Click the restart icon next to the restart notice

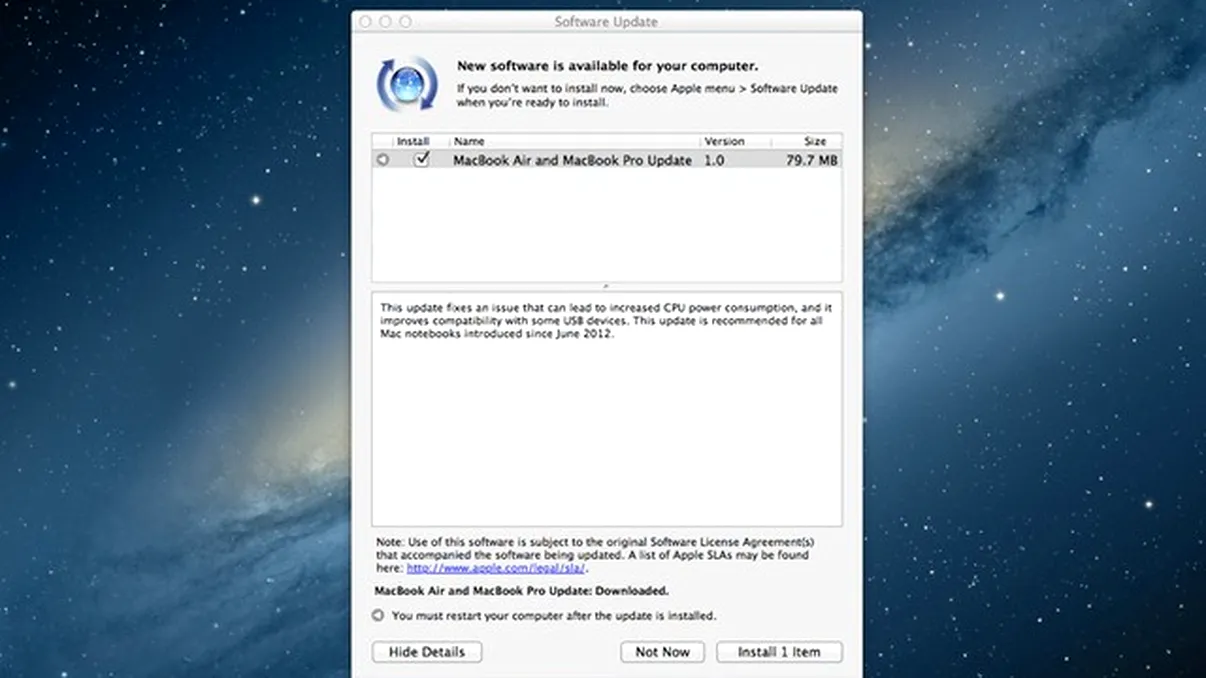pos(378,616)
